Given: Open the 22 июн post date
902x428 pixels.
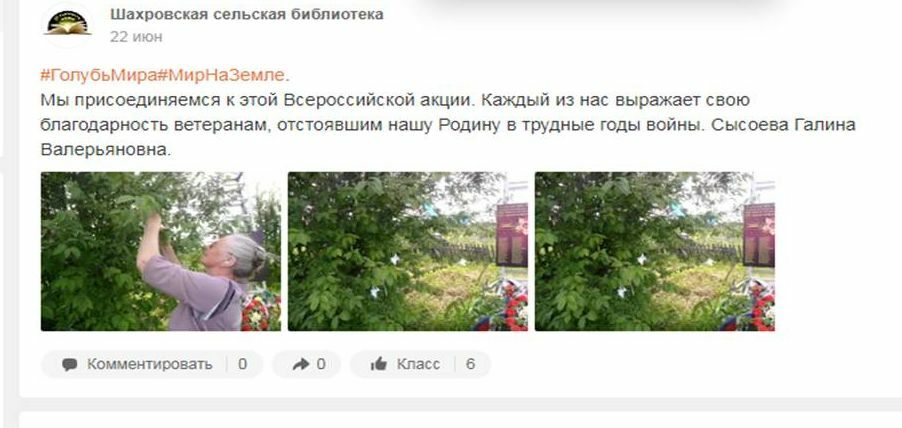Looking at the screenshot, I should 136,37.
